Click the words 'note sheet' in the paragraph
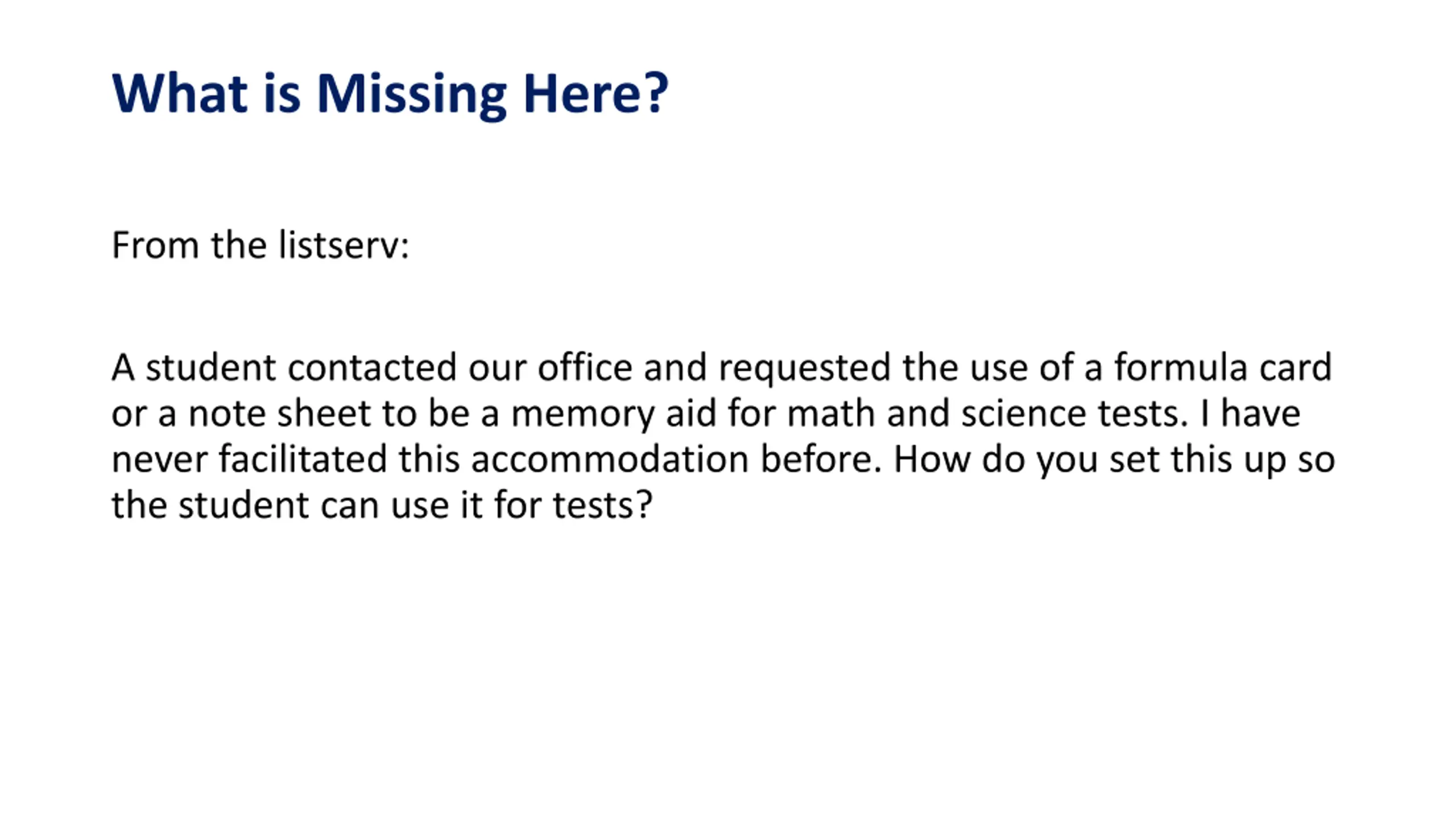Viewport: 1456px width, 819px height. (x=280, y=413)
